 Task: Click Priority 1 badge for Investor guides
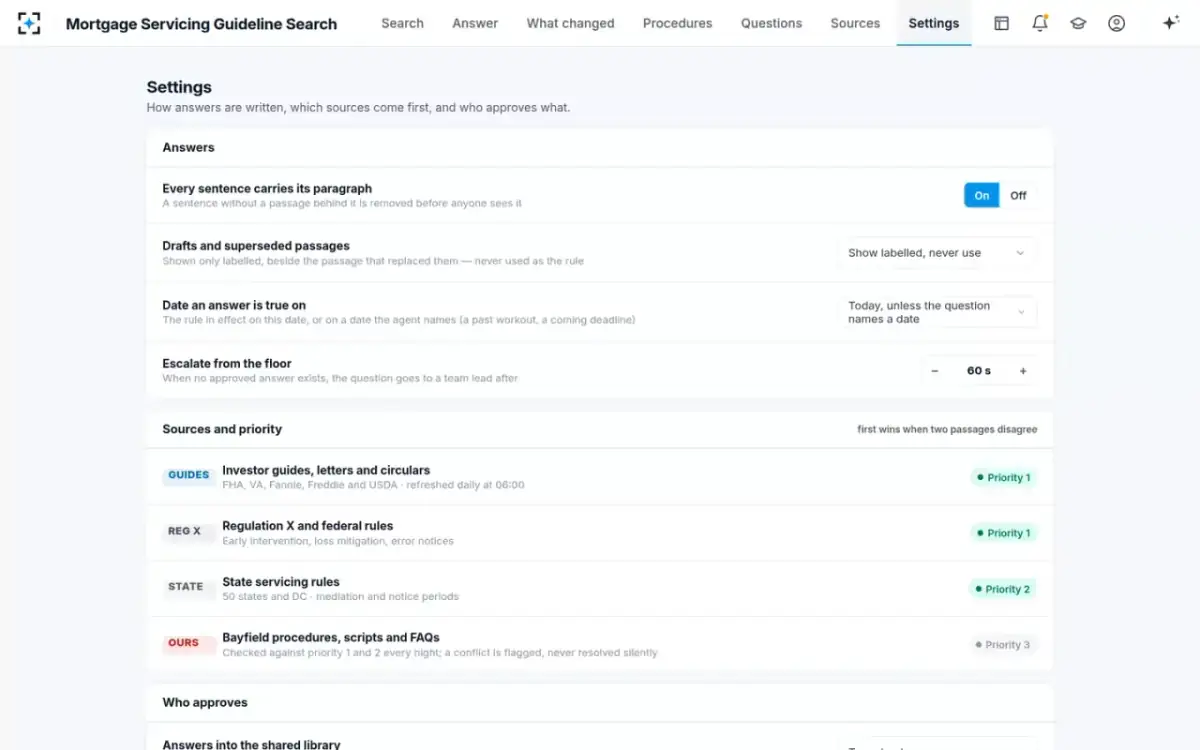point(1003,477)
